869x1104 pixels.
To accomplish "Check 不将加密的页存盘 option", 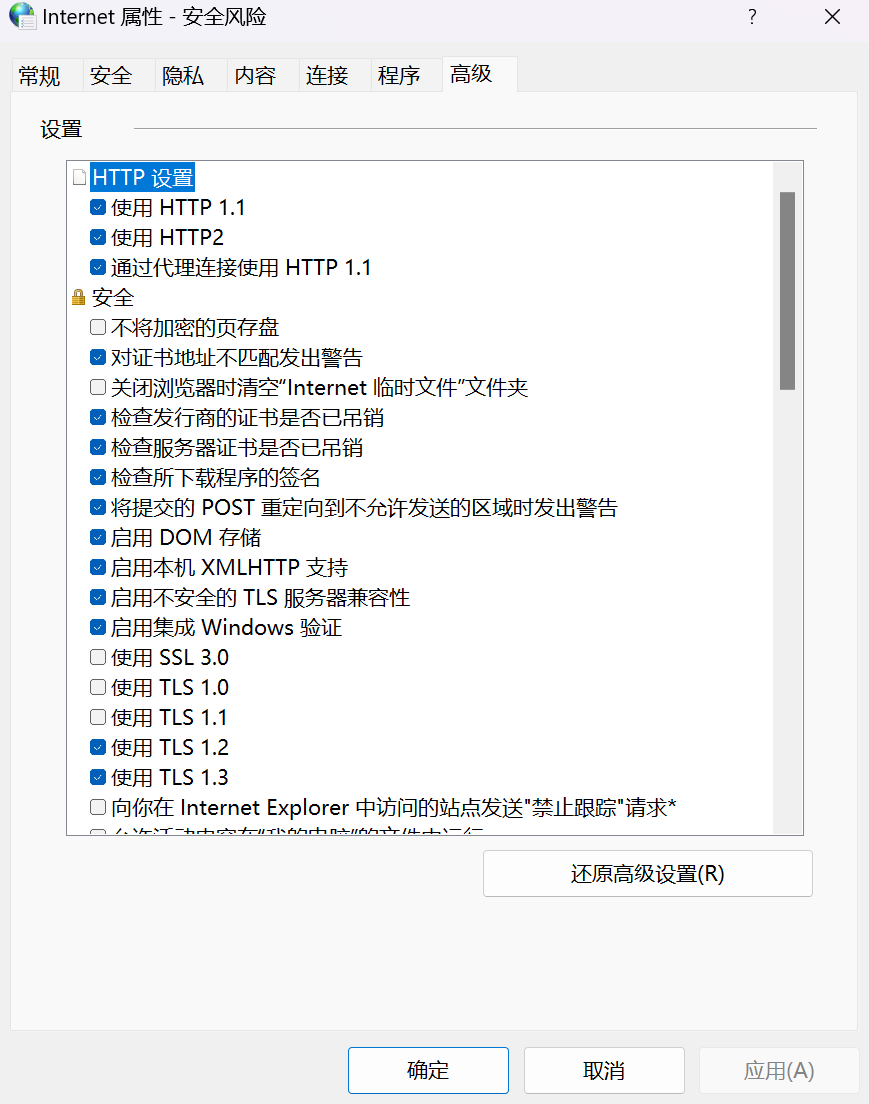I will point(98,327).
